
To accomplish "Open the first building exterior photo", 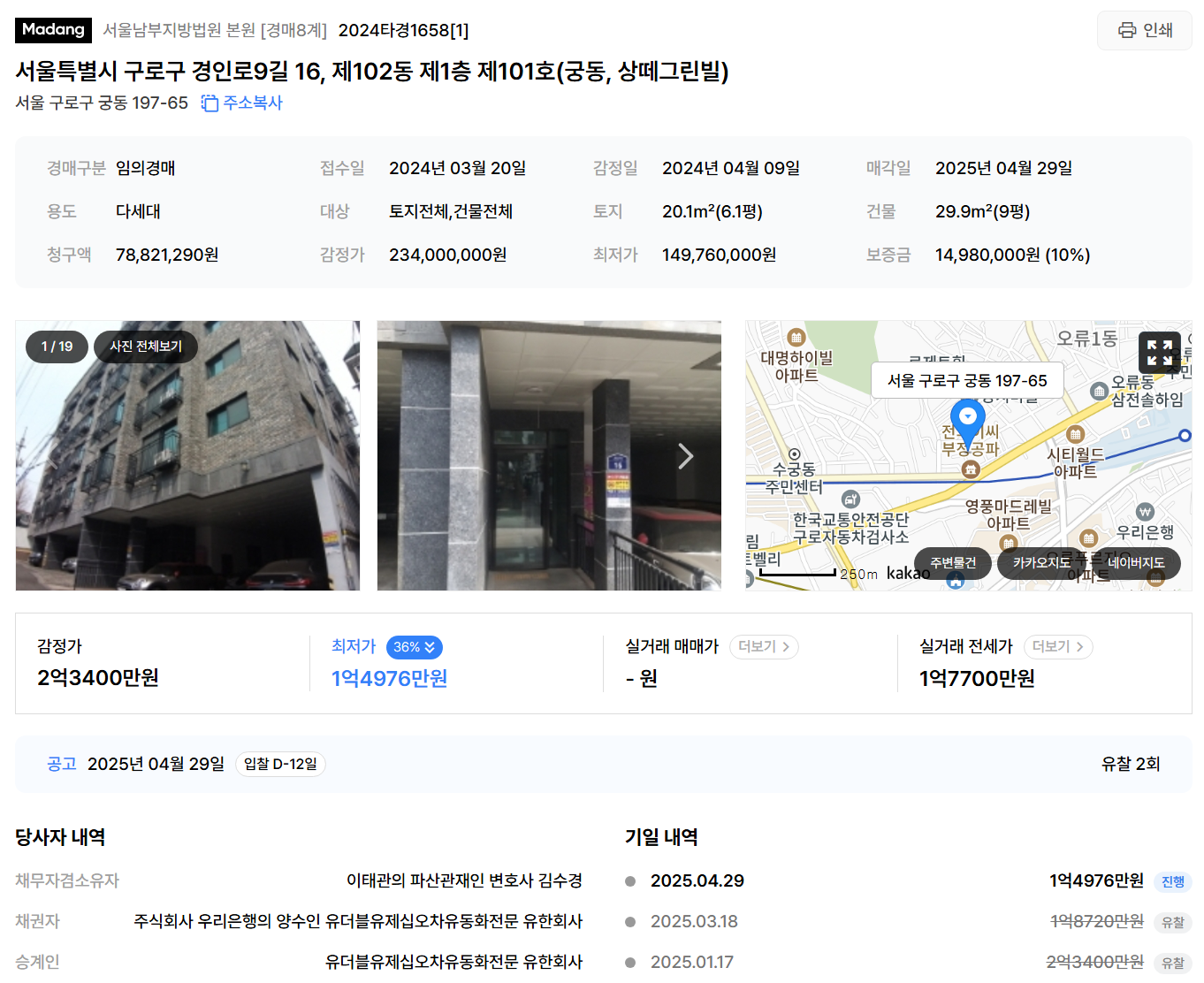I will tap(187, 455).
